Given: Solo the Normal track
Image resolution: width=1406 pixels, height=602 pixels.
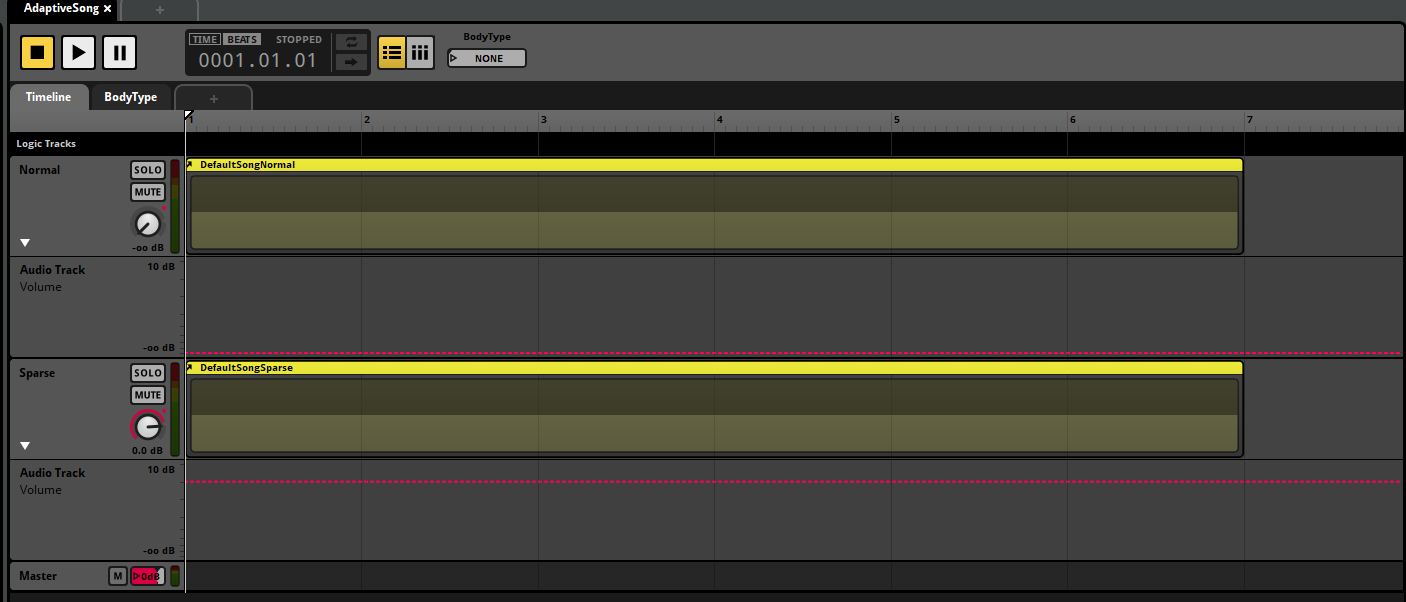Looking at the screenshot, I should [148, 170].
